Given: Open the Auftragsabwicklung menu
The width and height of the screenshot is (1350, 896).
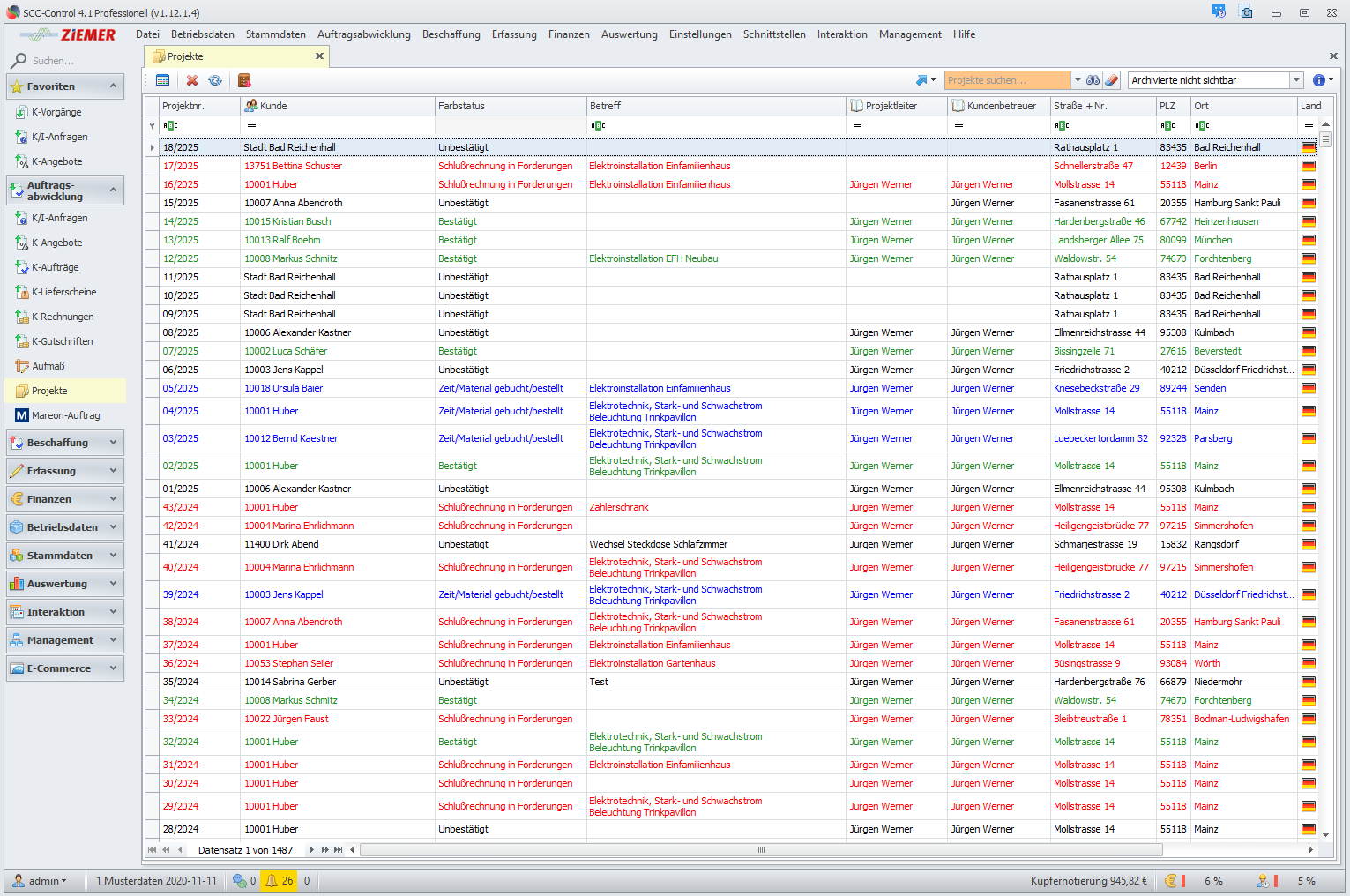Looking at the screenshot, I should point(363,34).
